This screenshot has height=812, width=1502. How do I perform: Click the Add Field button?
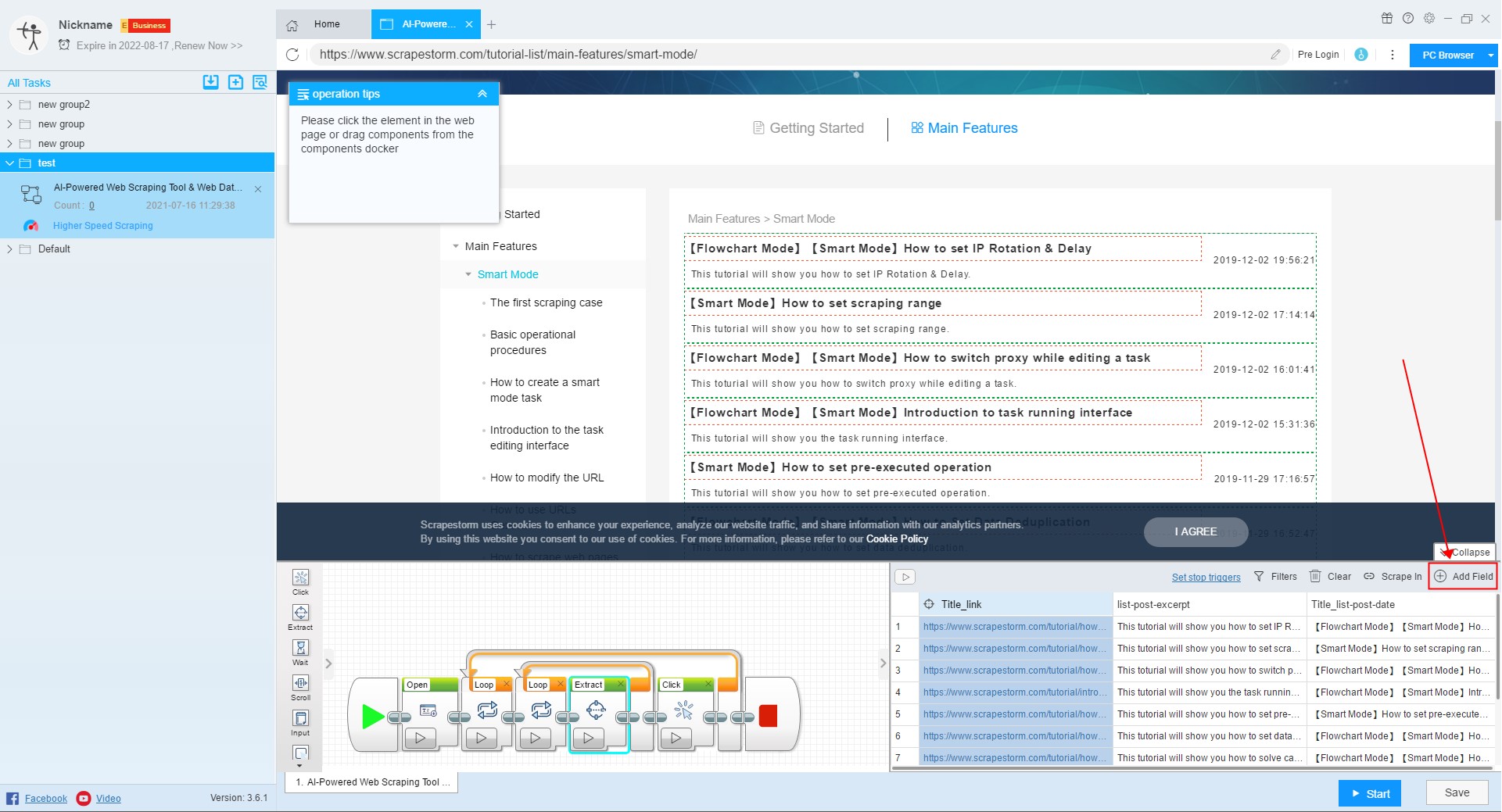pos(1463,577)
